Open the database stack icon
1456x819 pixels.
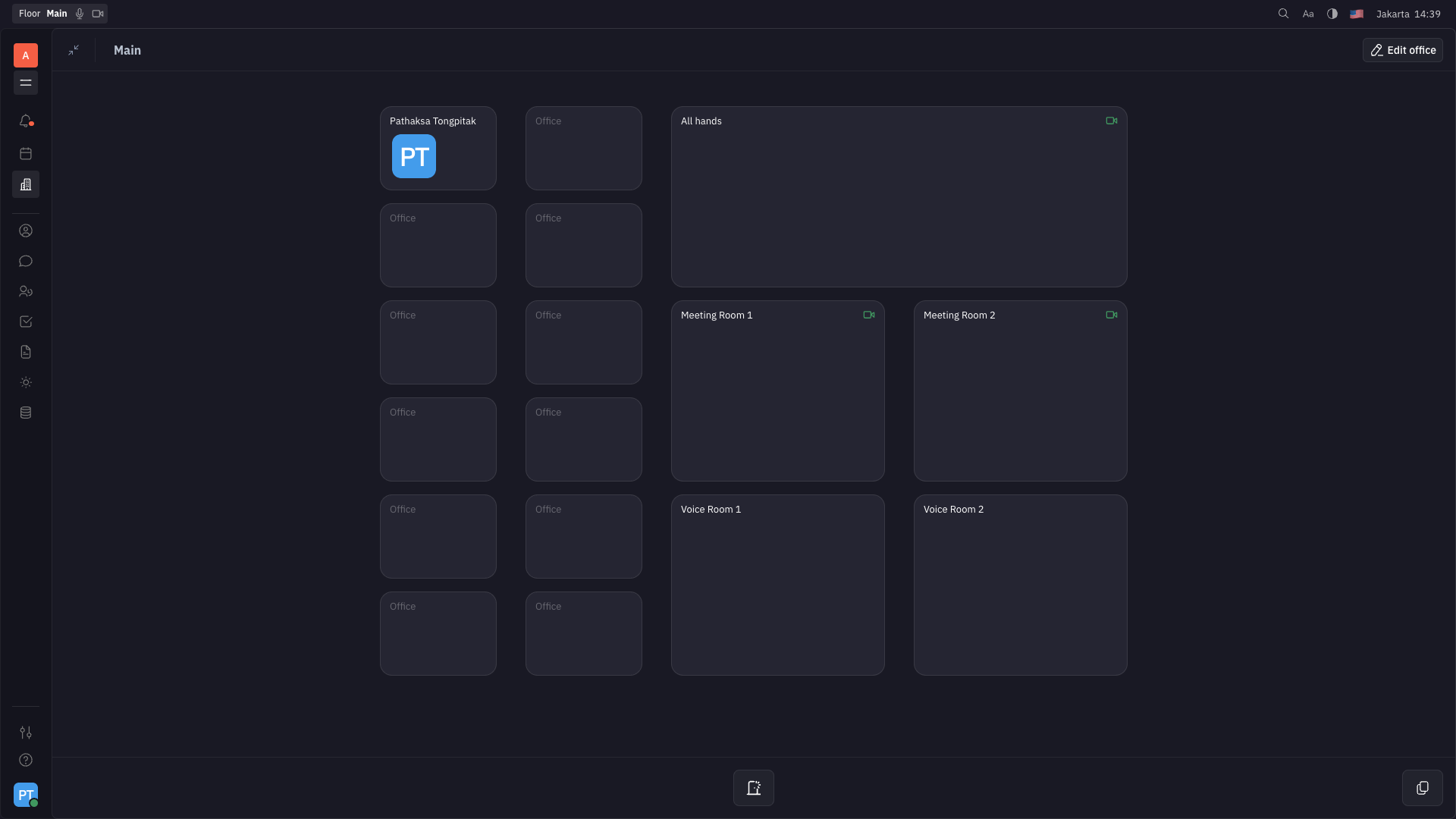pos(26,413)
